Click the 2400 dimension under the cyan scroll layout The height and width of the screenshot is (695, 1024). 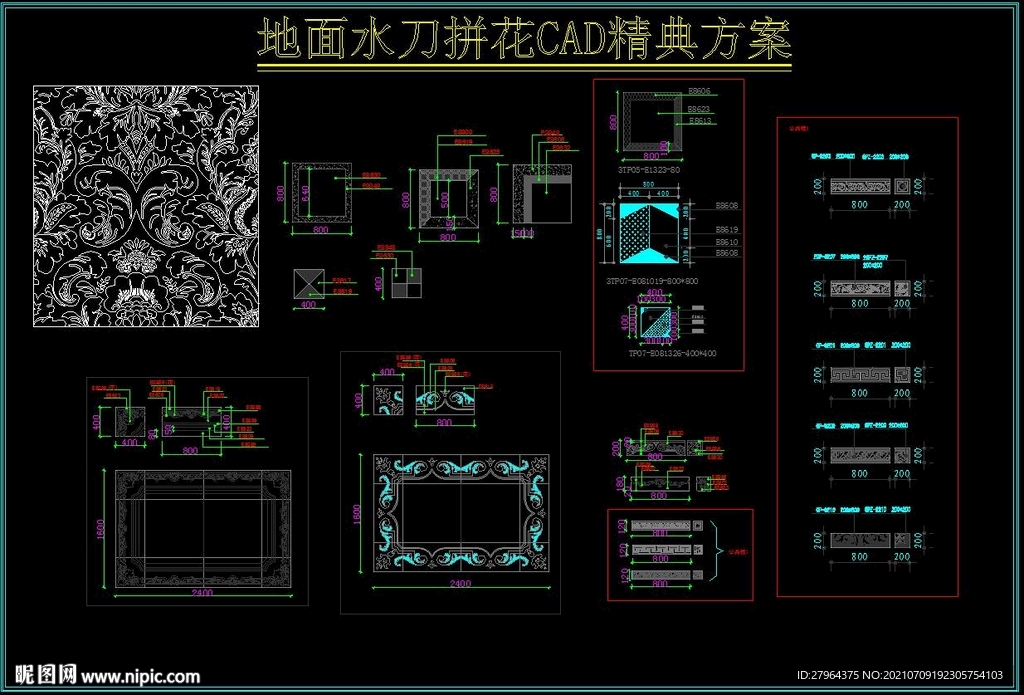(x=460, y=584)
